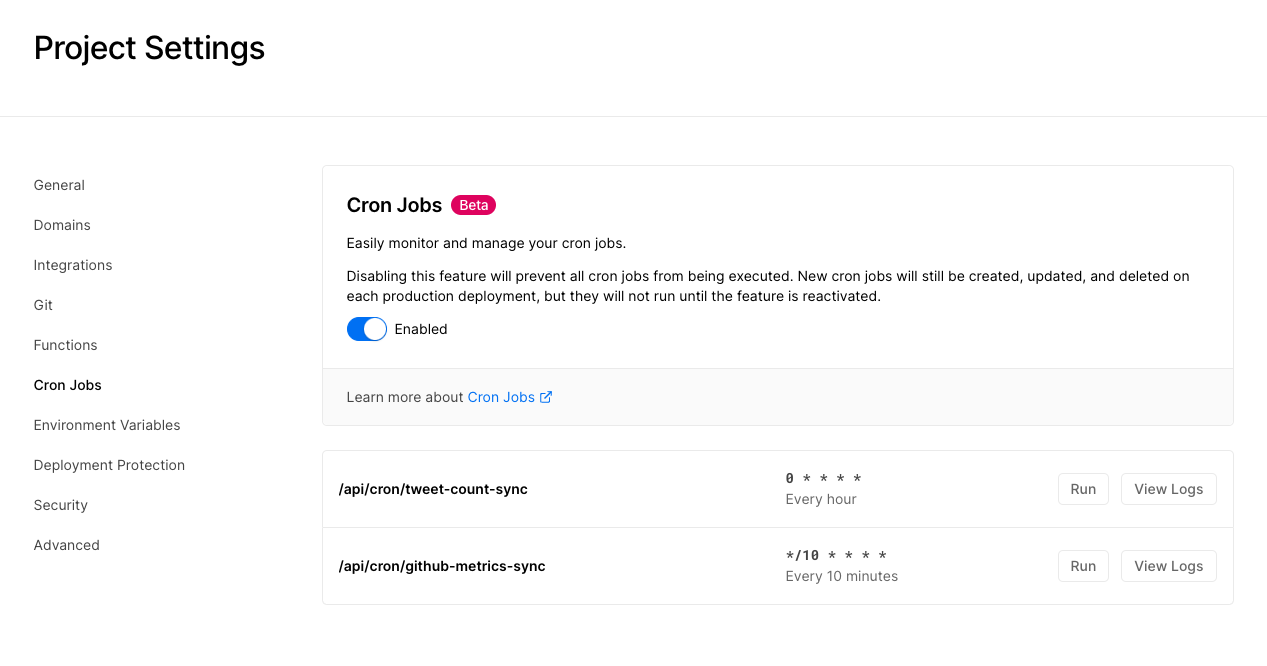Viewport: 1267px width, 666px height.
Task: Open the Git settings page
Action: [x=42, y=305]
